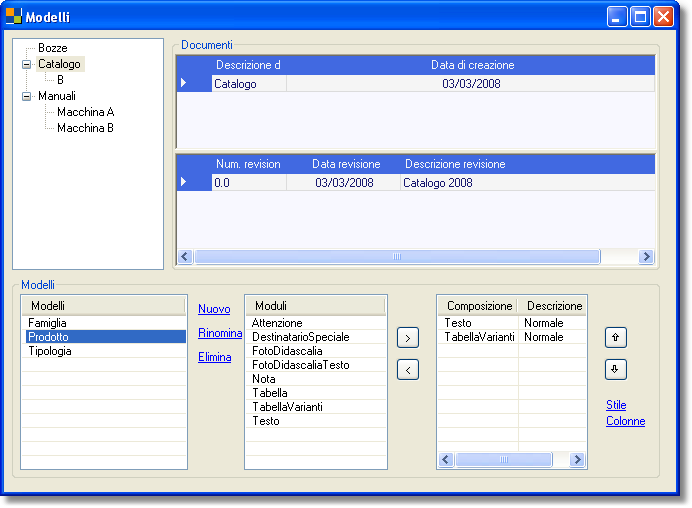Collapse the Manuali tree node
Screen dimensions: 692x508
tap(26, 96)
